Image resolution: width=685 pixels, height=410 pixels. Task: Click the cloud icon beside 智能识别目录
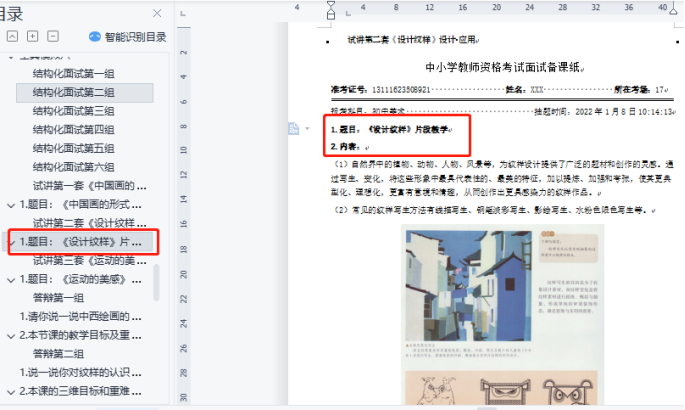[x=95, y=36]
